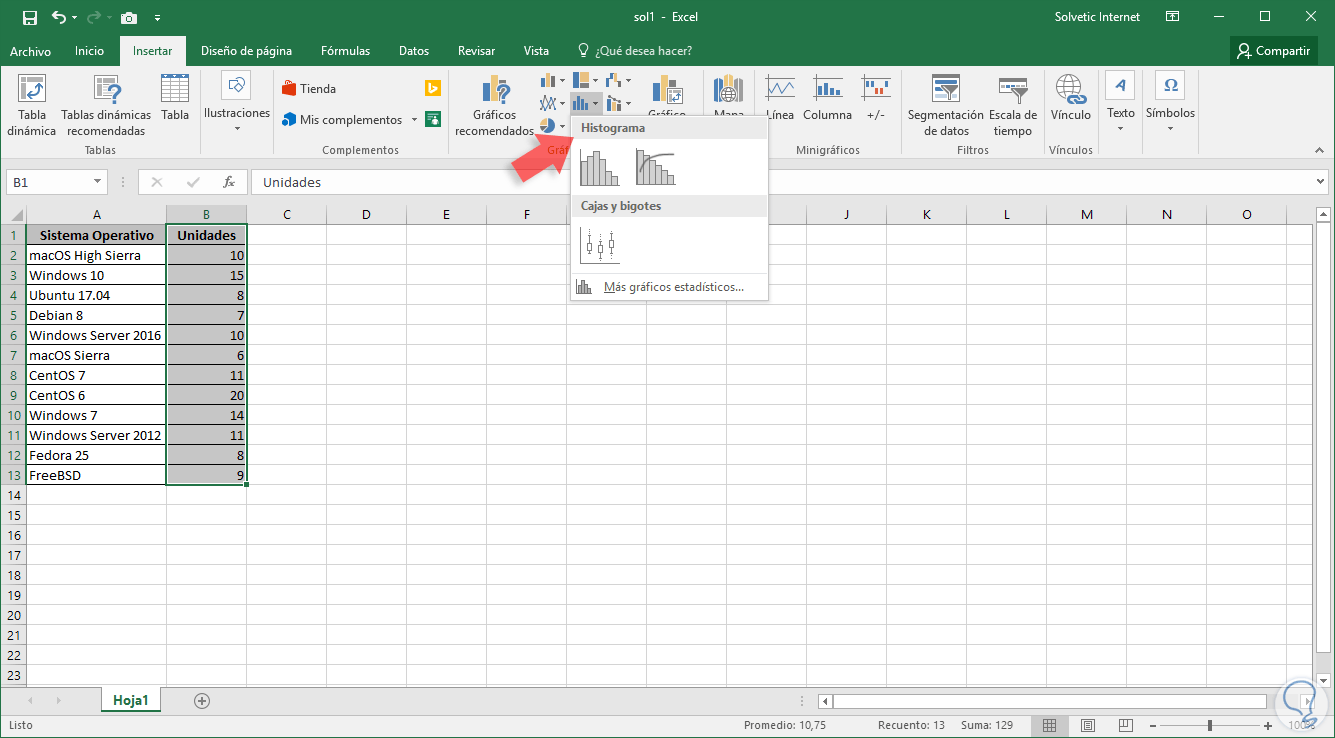The width and height of the screenshot is (1335, 738).
Task: Switch to the Datos tab
Action: 414,51
